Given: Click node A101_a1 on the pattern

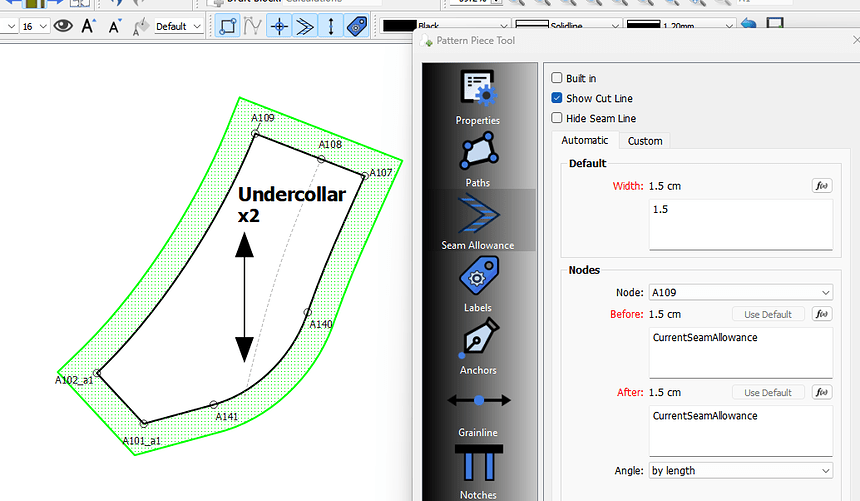Looking at the screenshot, I should point(144,424).
